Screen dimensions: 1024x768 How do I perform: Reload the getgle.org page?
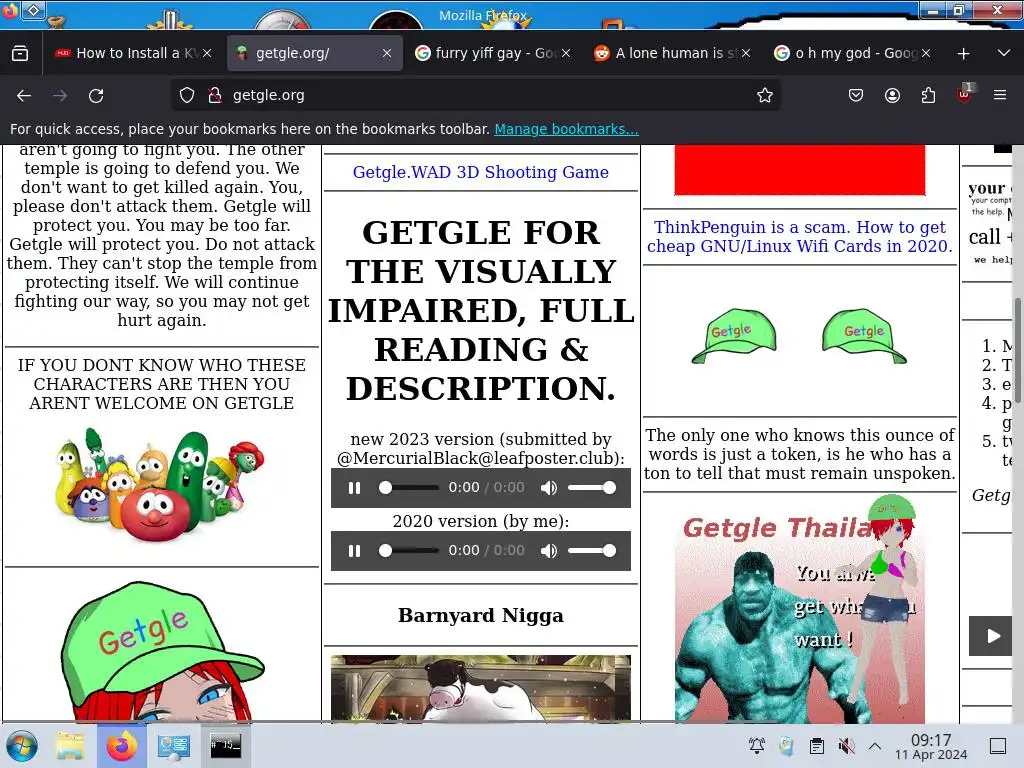coord(96,95)
